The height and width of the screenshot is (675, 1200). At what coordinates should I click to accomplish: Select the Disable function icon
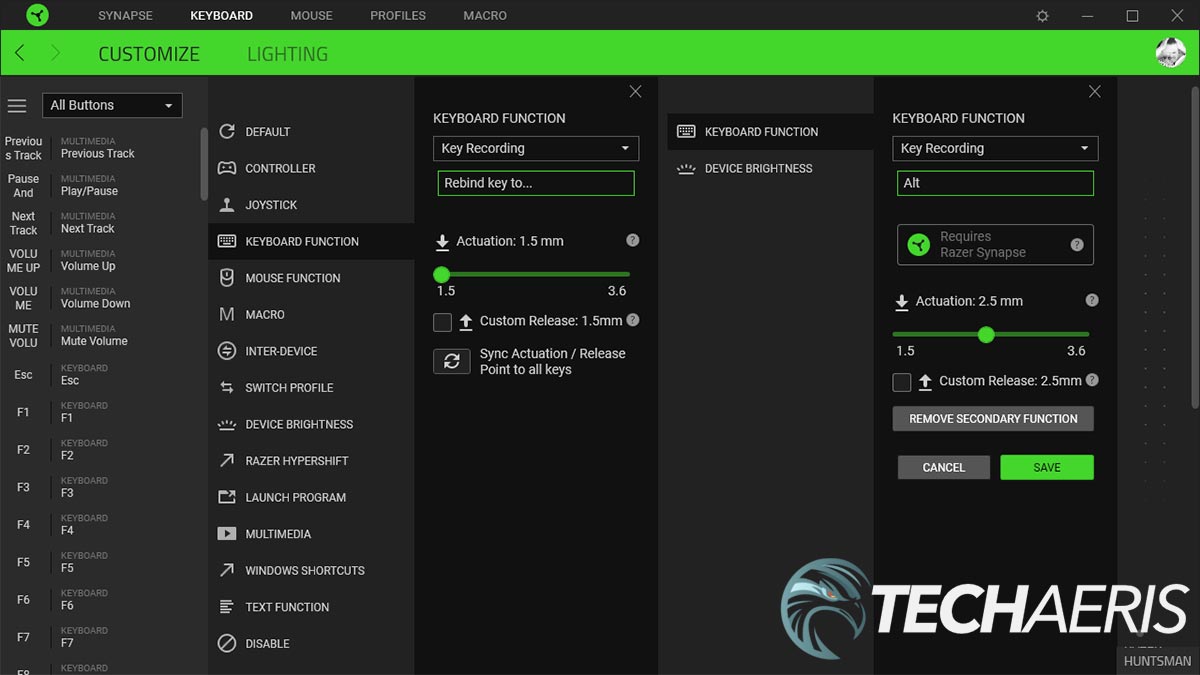tap(227, 643)
